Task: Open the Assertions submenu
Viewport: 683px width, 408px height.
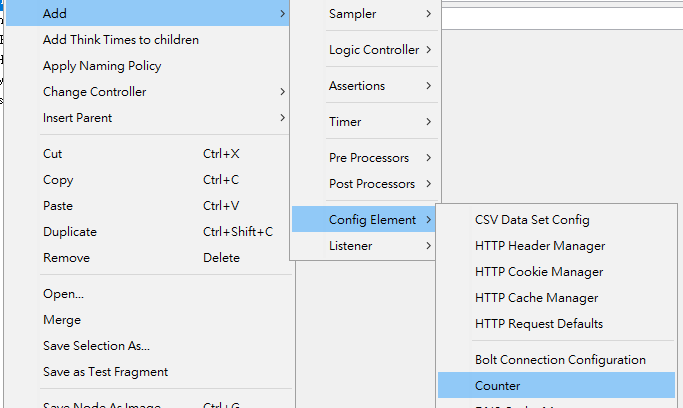Action: click(357, 86)
